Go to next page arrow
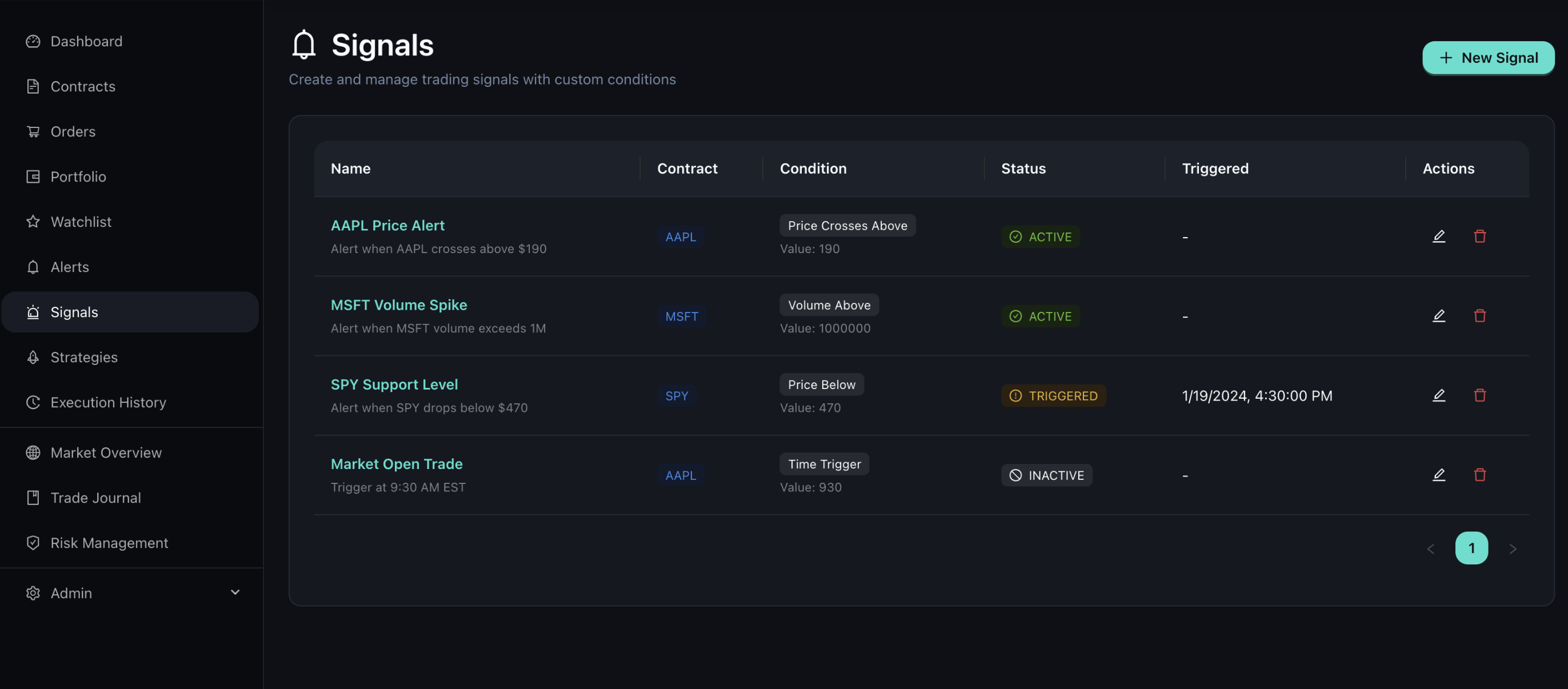The image size is (1568, 689). click(1513, 548)
